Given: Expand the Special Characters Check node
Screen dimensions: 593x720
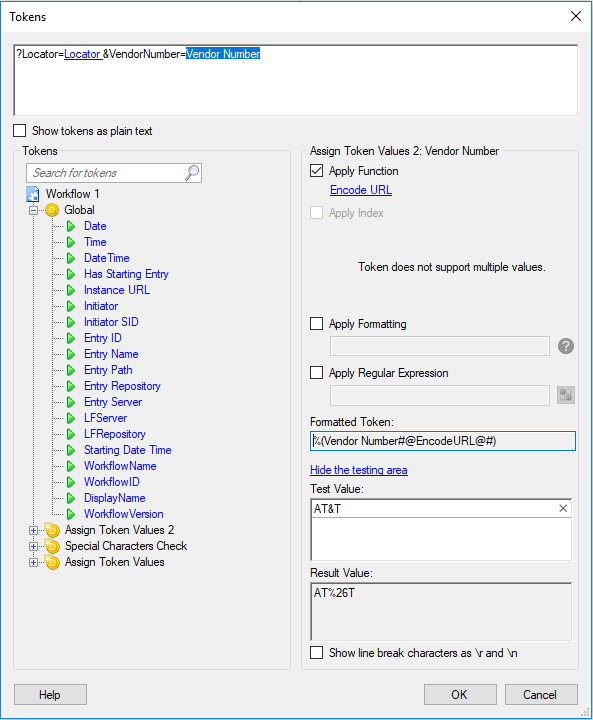Looking at the screenshot, I should pos(33,546).
